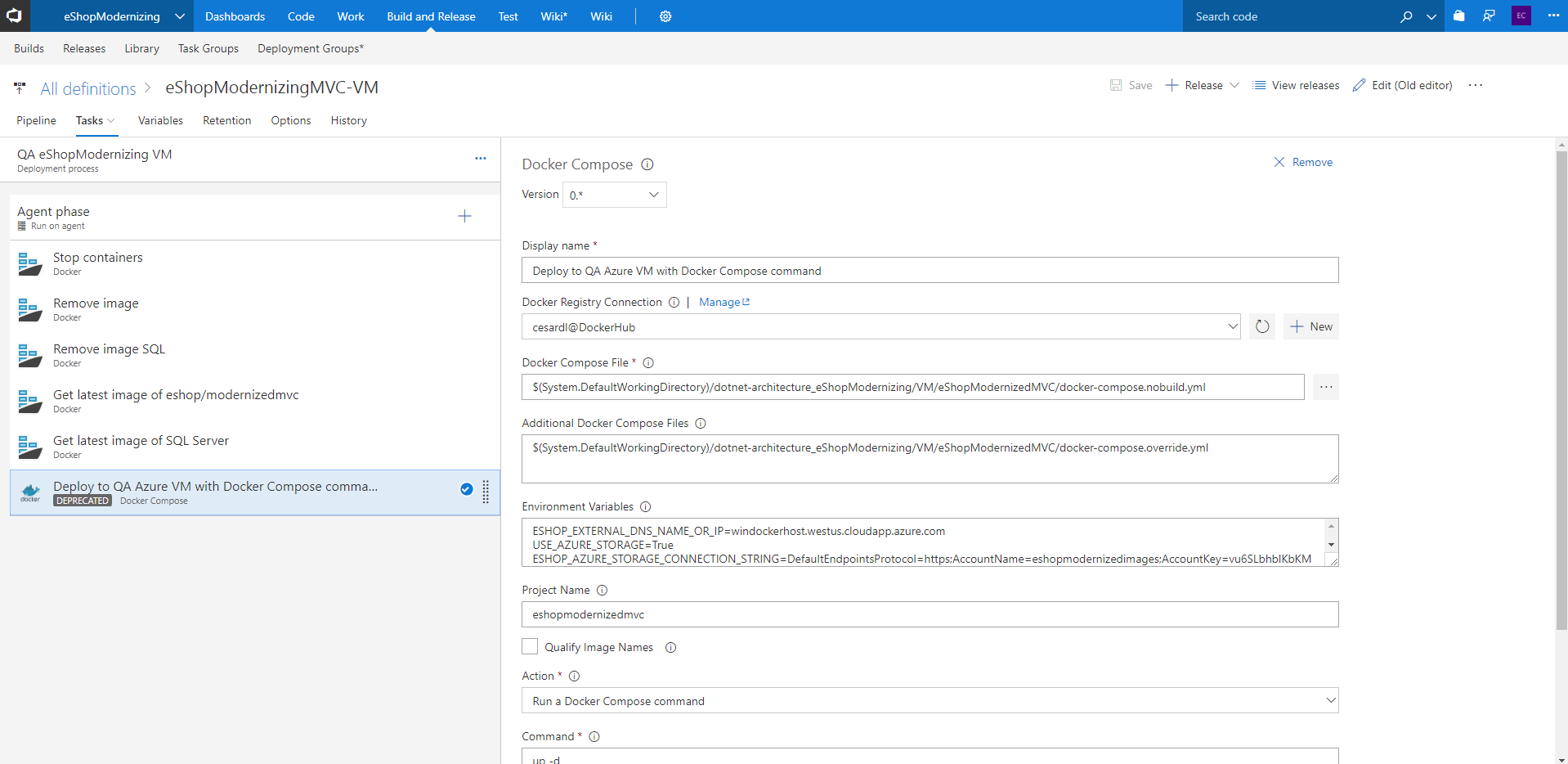Screen dimensions: 1568x764
Task: Open the top-right header ellipsis menu
Action: tap(1553, 16)
